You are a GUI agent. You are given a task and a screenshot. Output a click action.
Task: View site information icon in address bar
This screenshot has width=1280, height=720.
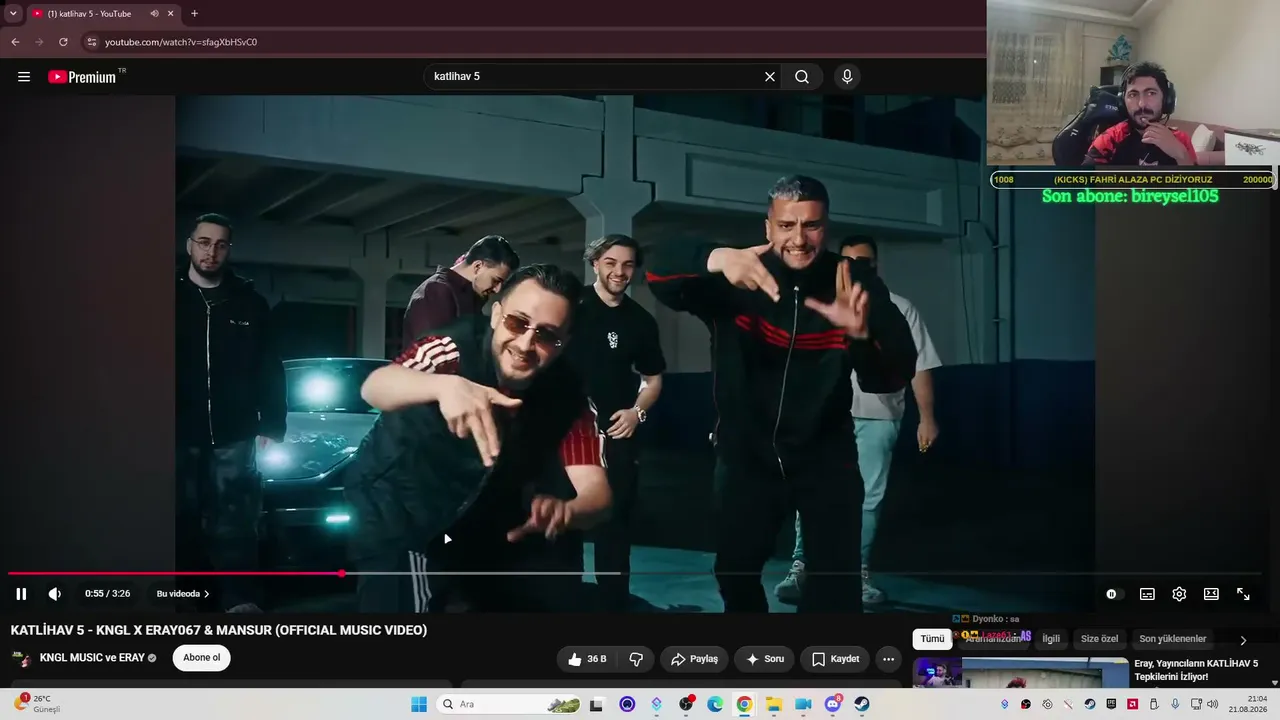point(91,42)
